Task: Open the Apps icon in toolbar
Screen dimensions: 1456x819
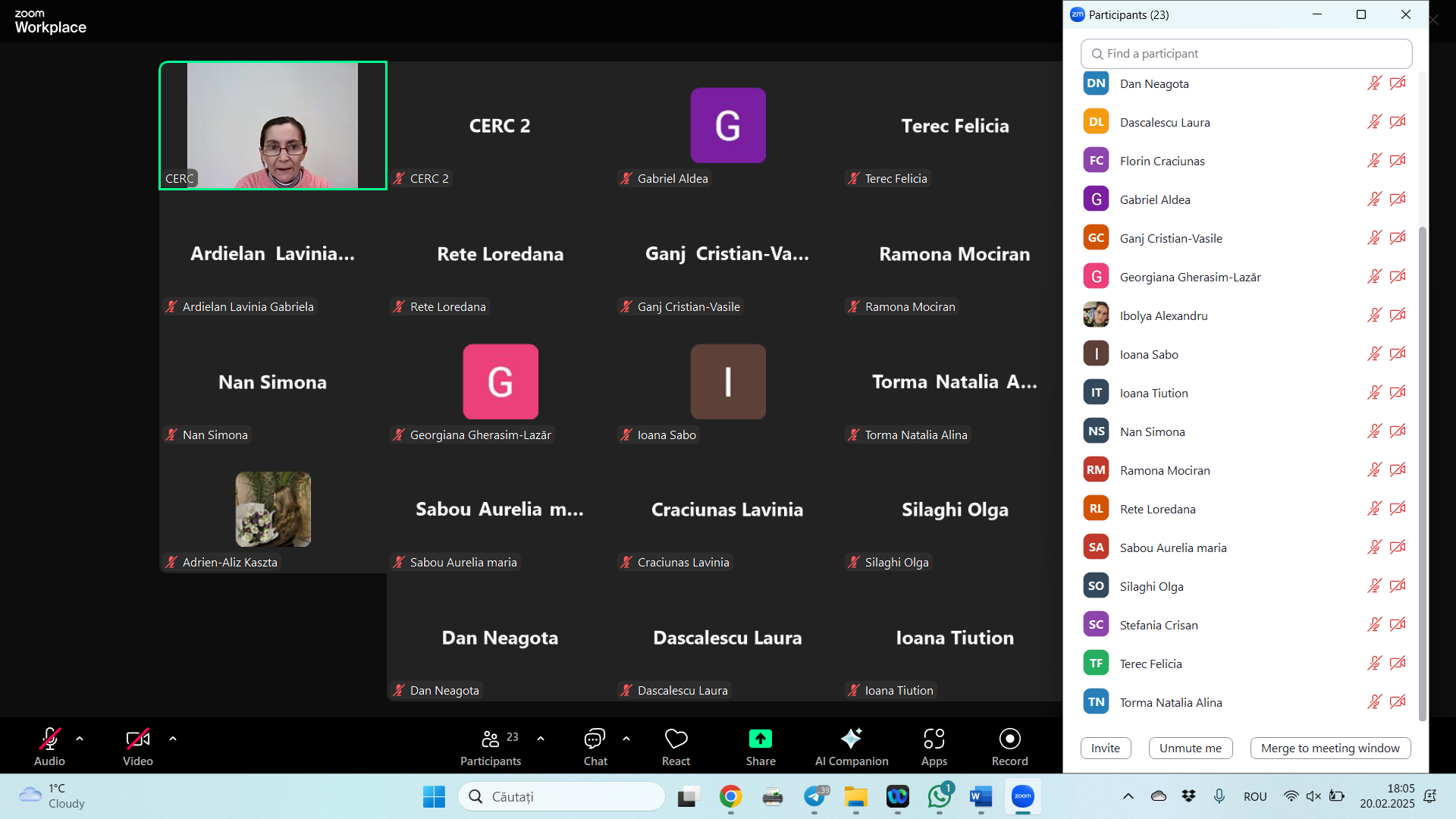Action: coord(934,739)
